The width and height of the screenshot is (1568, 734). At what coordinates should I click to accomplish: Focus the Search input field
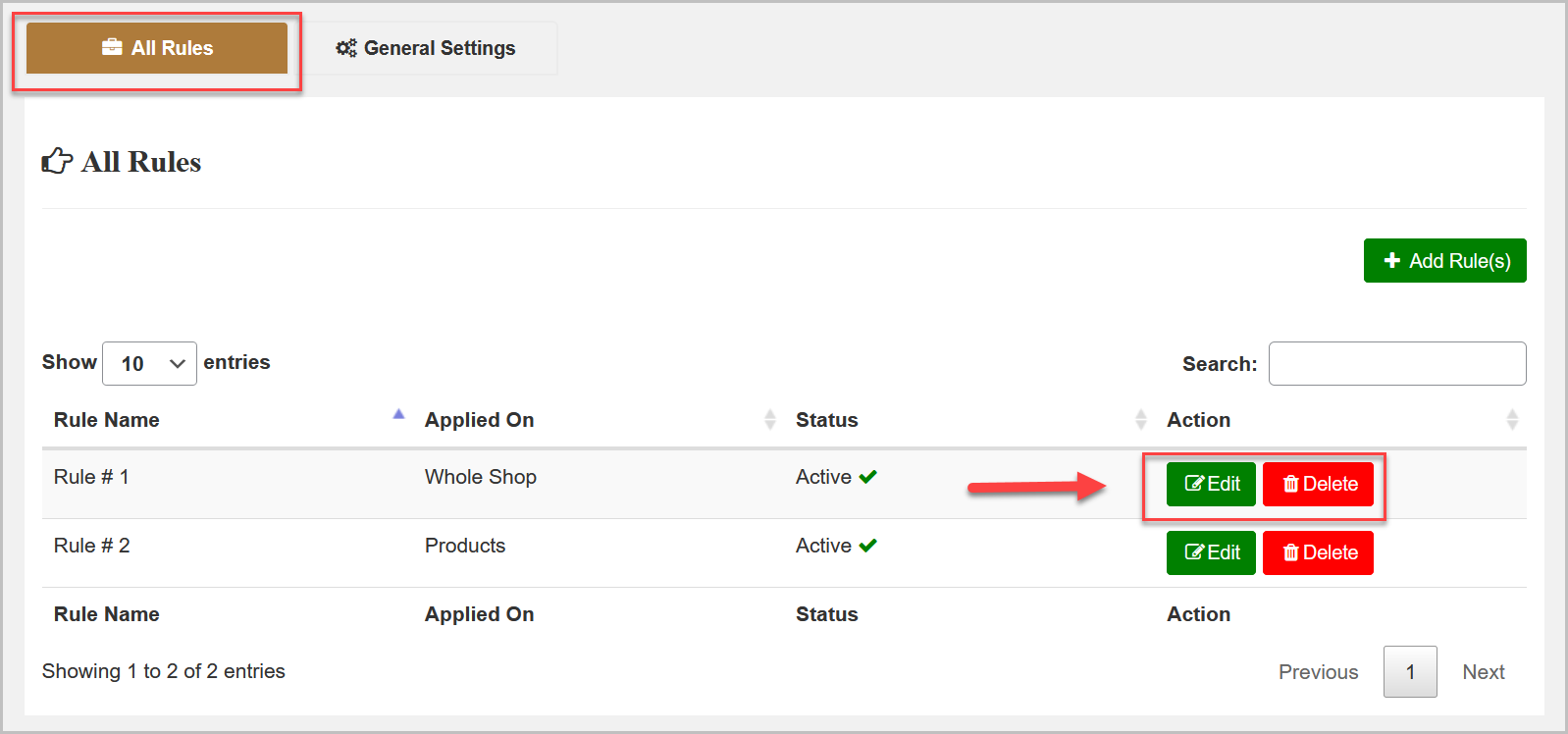(1397, 363)
